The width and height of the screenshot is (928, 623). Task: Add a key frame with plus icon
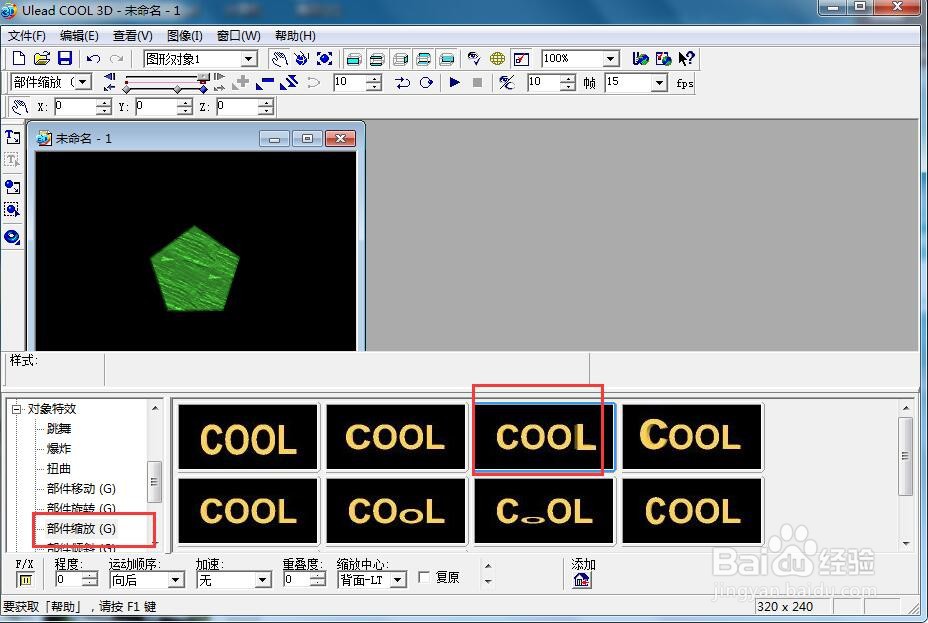click(x=241, y=82)
